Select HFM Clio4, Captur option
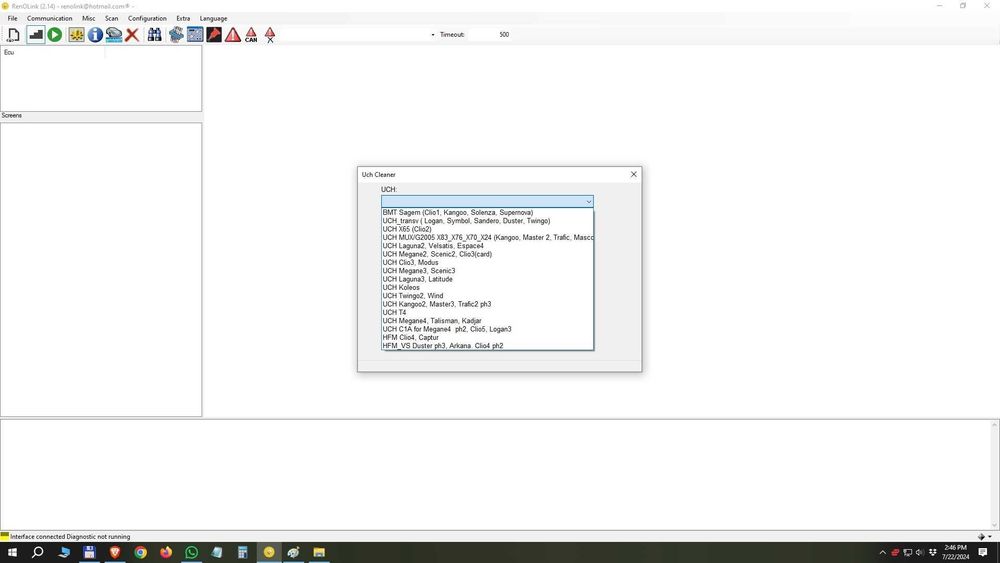 pos(487,337)
